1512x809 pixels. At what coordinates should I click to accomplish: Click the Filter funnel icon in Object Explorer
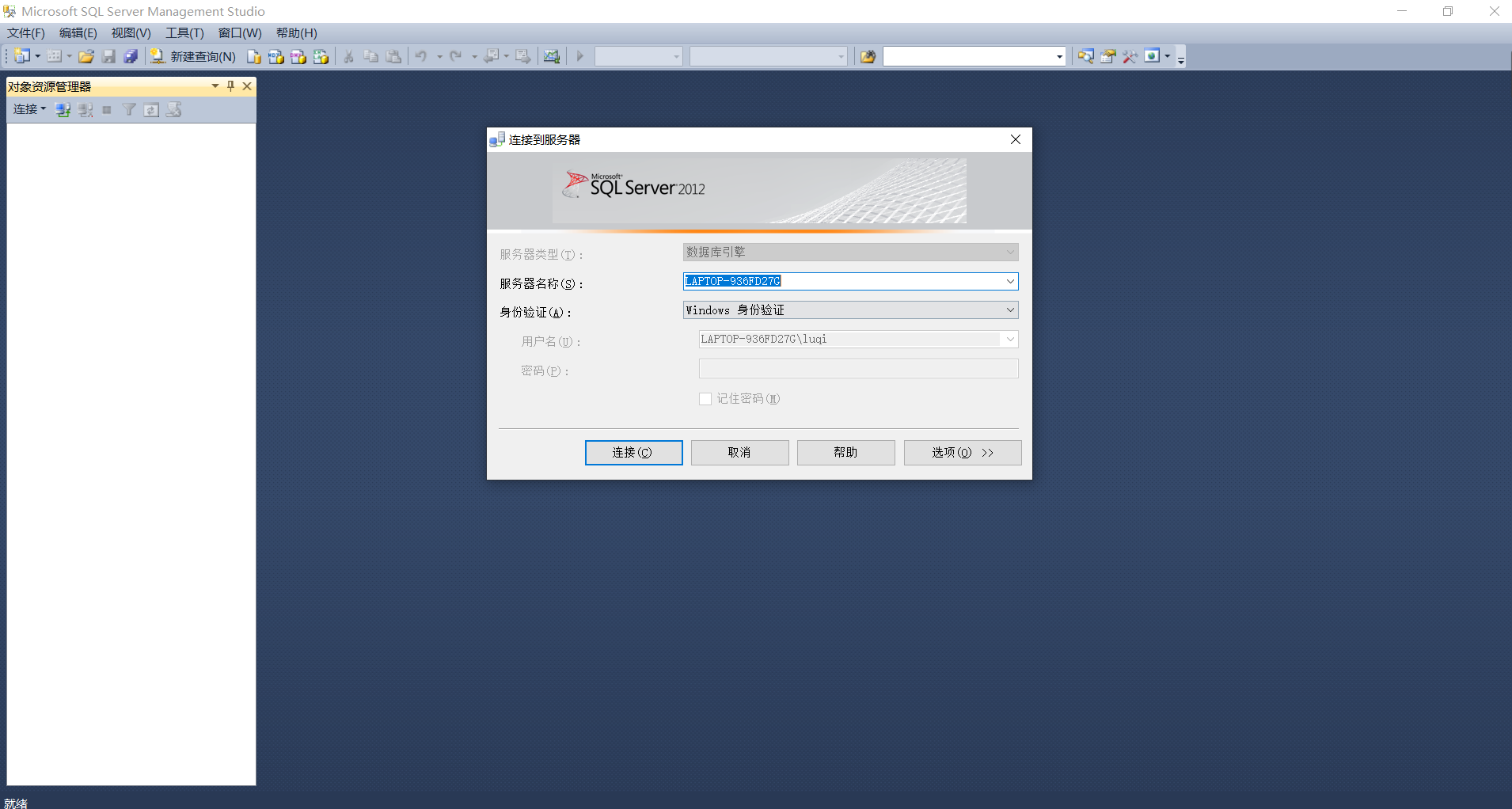pyautogui.click(x=129, y=109)
